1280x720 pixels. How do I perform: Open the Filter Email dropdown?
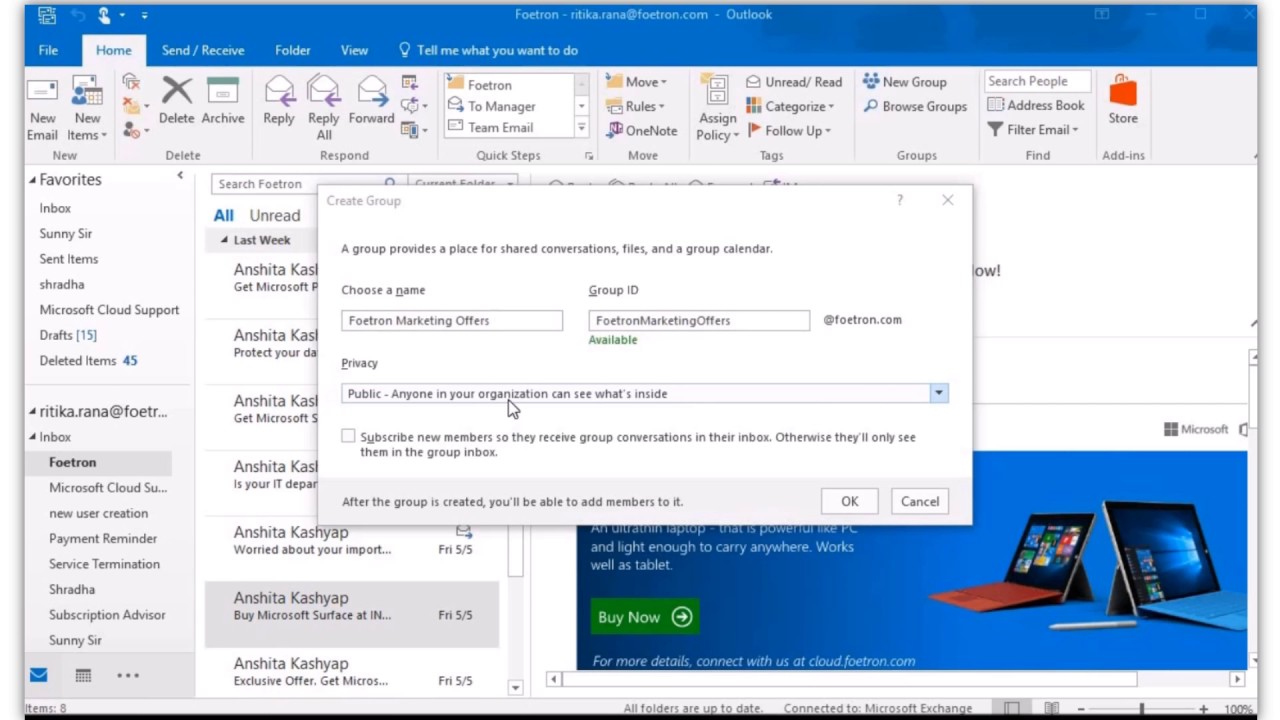point(1033,129)
